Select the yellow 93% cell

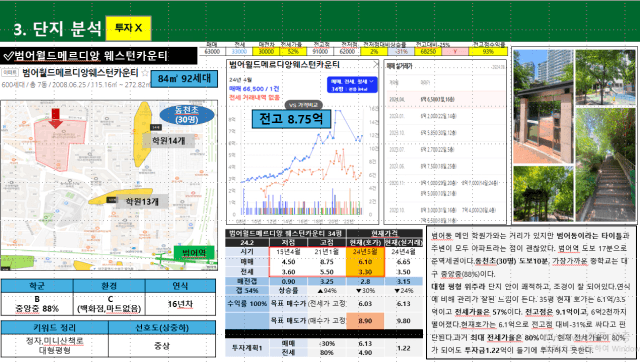pos(488,51)
